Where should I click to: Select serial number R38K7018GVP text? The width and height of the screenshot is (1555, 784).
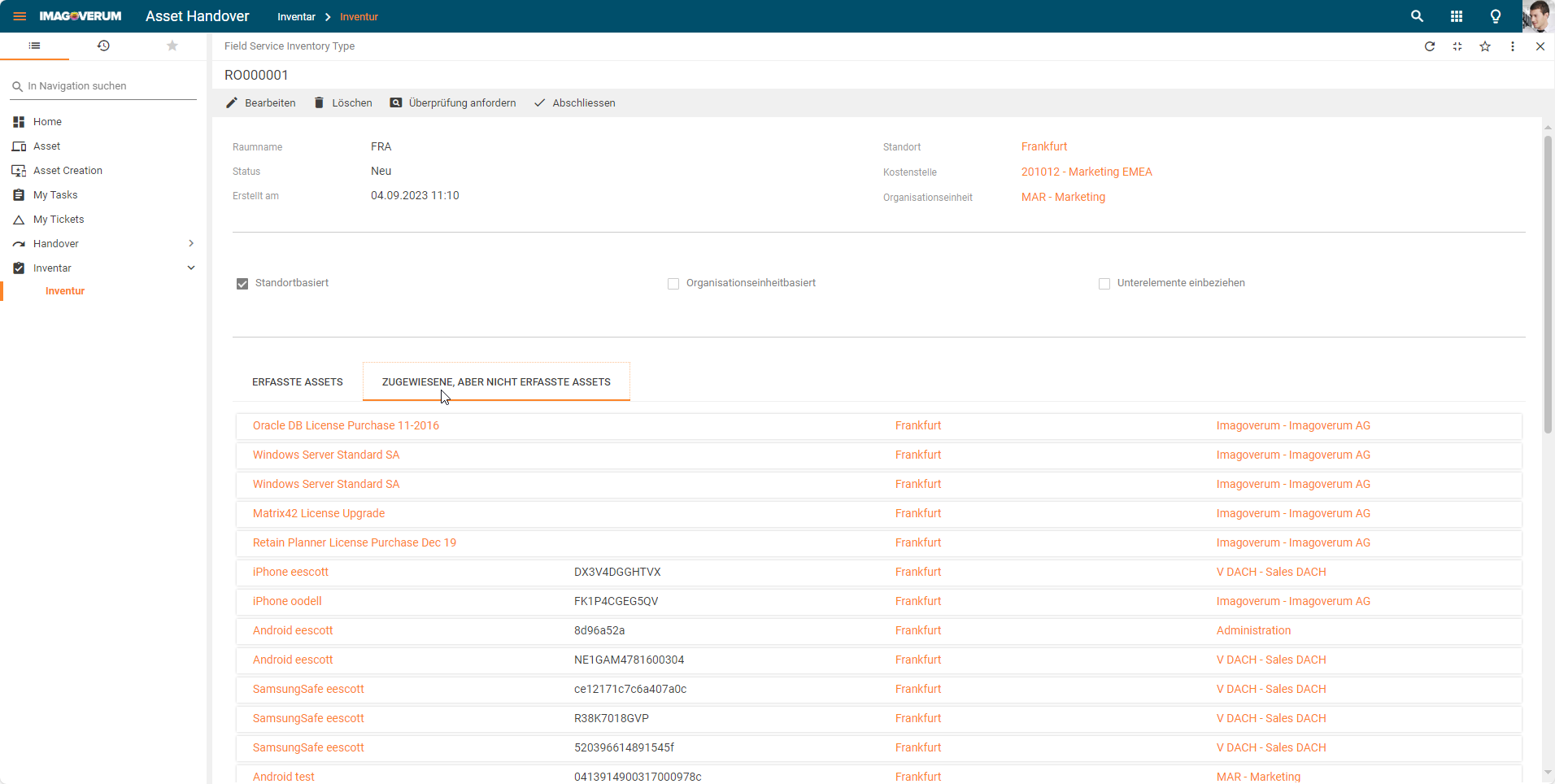pyautogui.click(x=612, y=718)
